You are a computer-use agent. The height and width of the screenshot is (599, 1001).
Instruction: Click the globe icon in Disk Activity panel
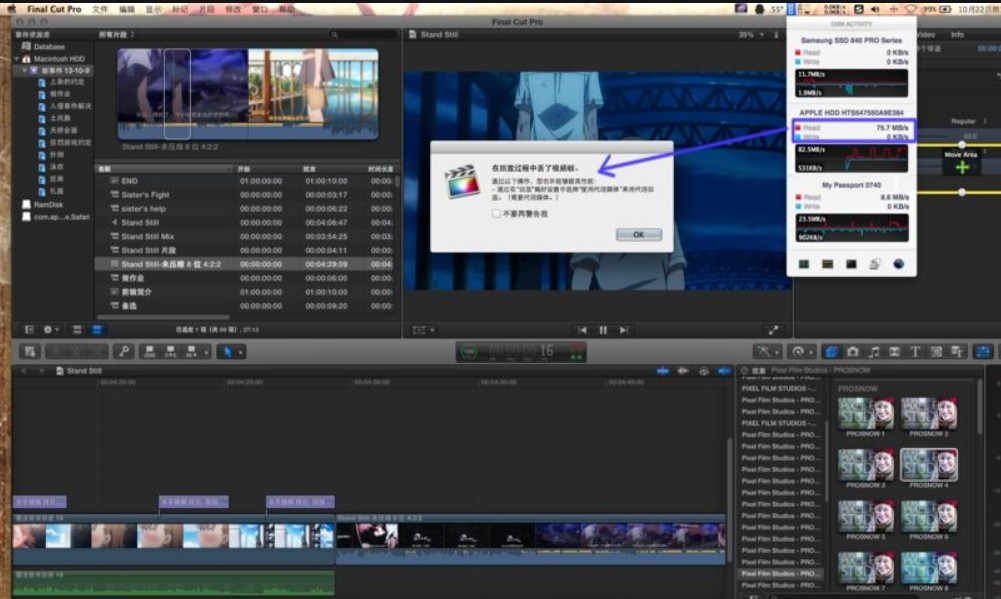[x=898, y=264]
